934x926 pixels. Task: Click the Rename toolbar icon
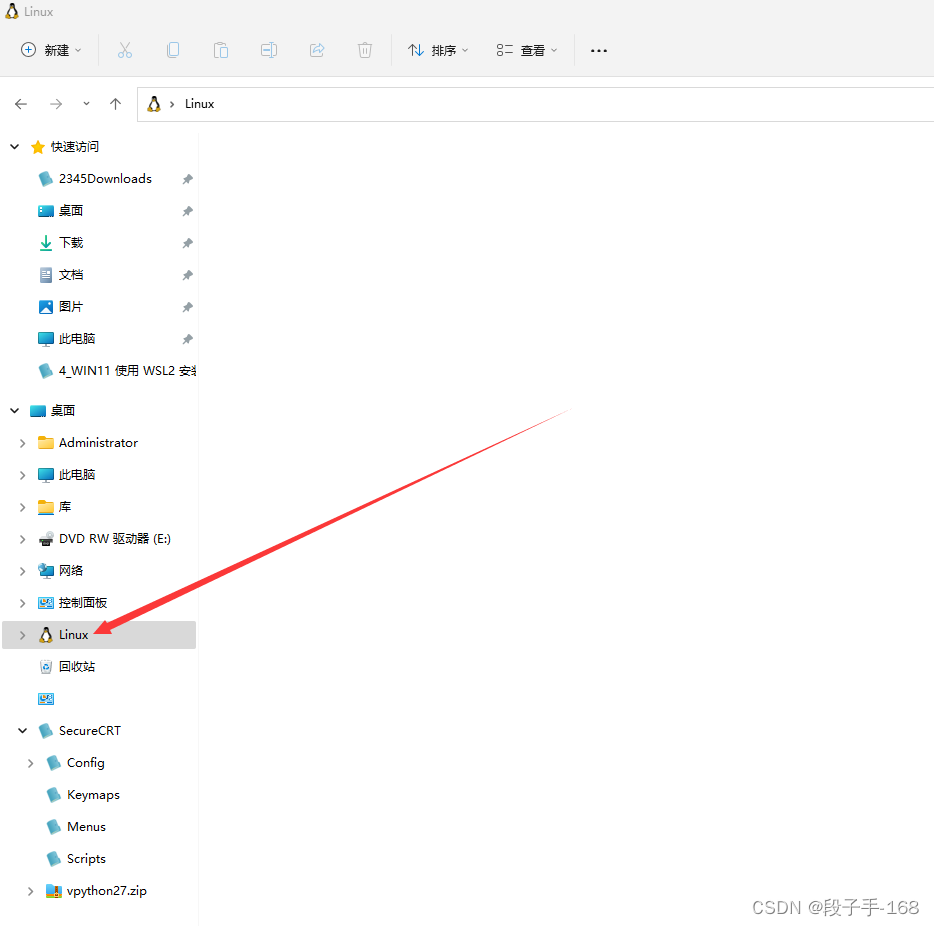point(269,50)
